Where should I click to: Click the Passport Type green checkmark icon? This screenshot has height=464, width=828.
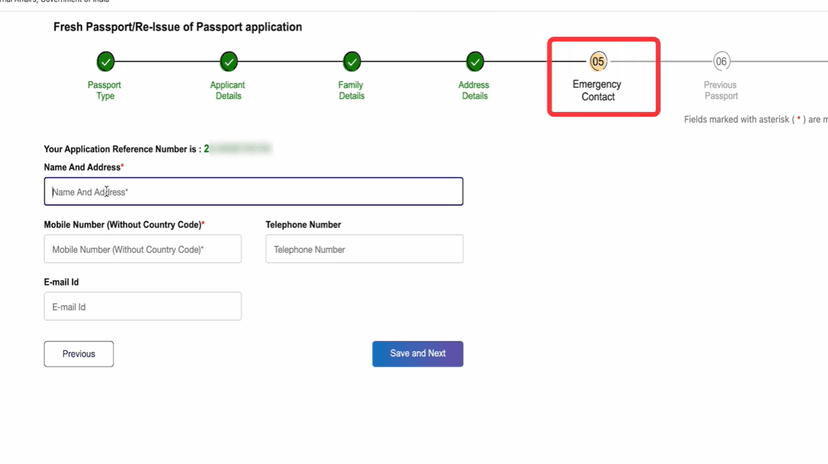106,62
